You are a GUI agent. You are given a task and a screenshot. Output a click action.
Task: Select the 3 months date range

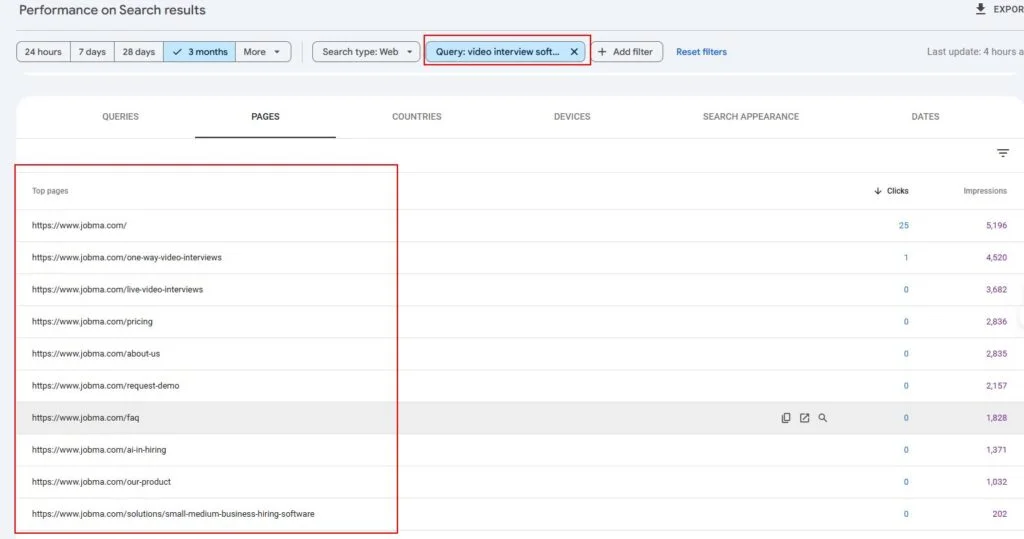(200, 52)
